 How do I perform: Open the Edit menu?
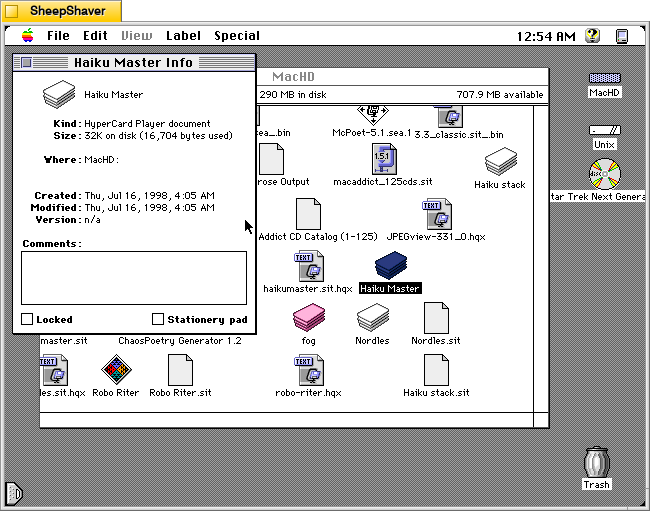pos(95,36)
